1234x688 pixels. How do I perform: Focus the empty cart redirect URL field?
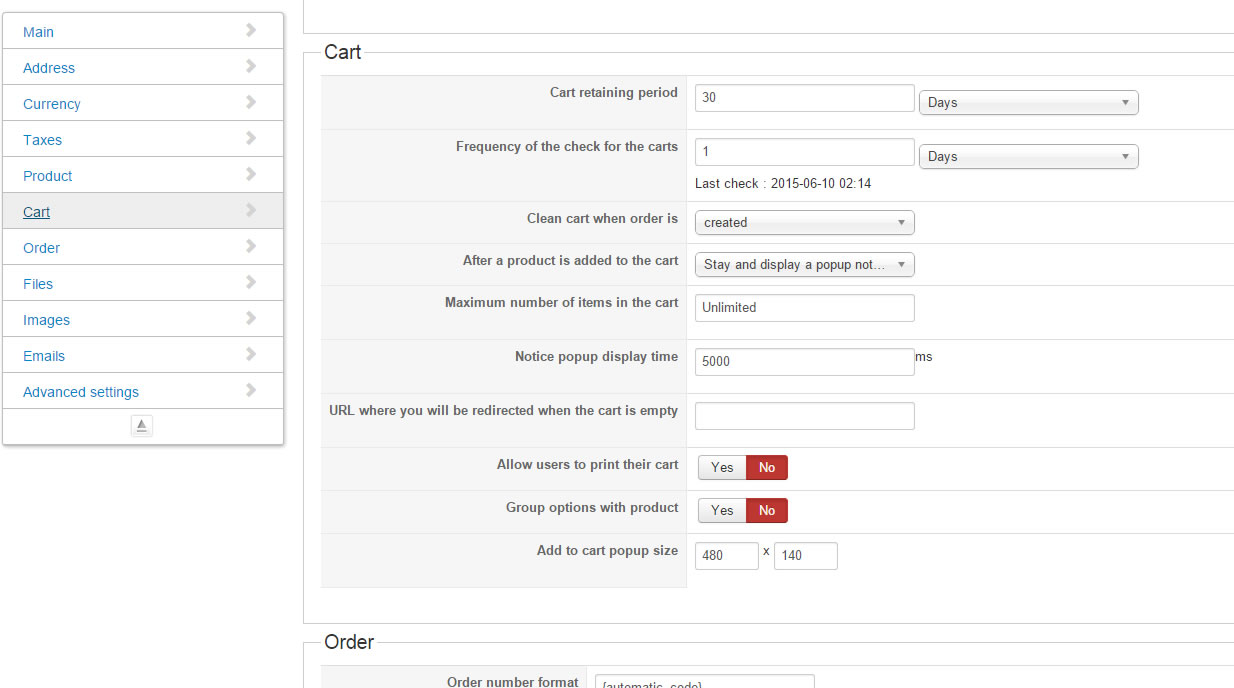pyautogui.click(x=804, y=416)
